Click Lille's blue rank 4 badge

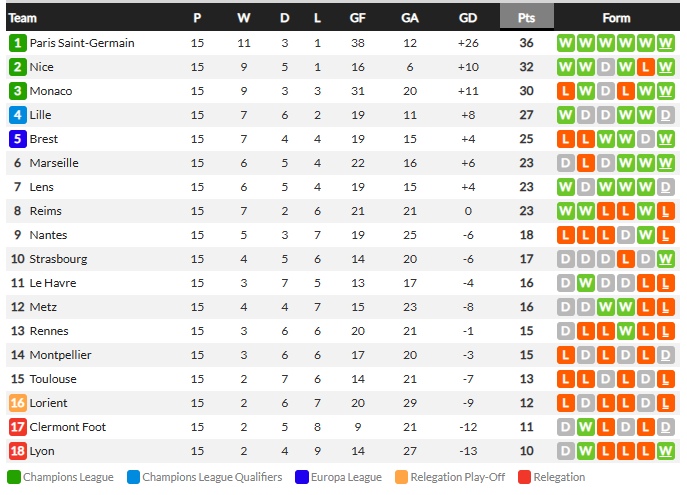pos(18,115)
